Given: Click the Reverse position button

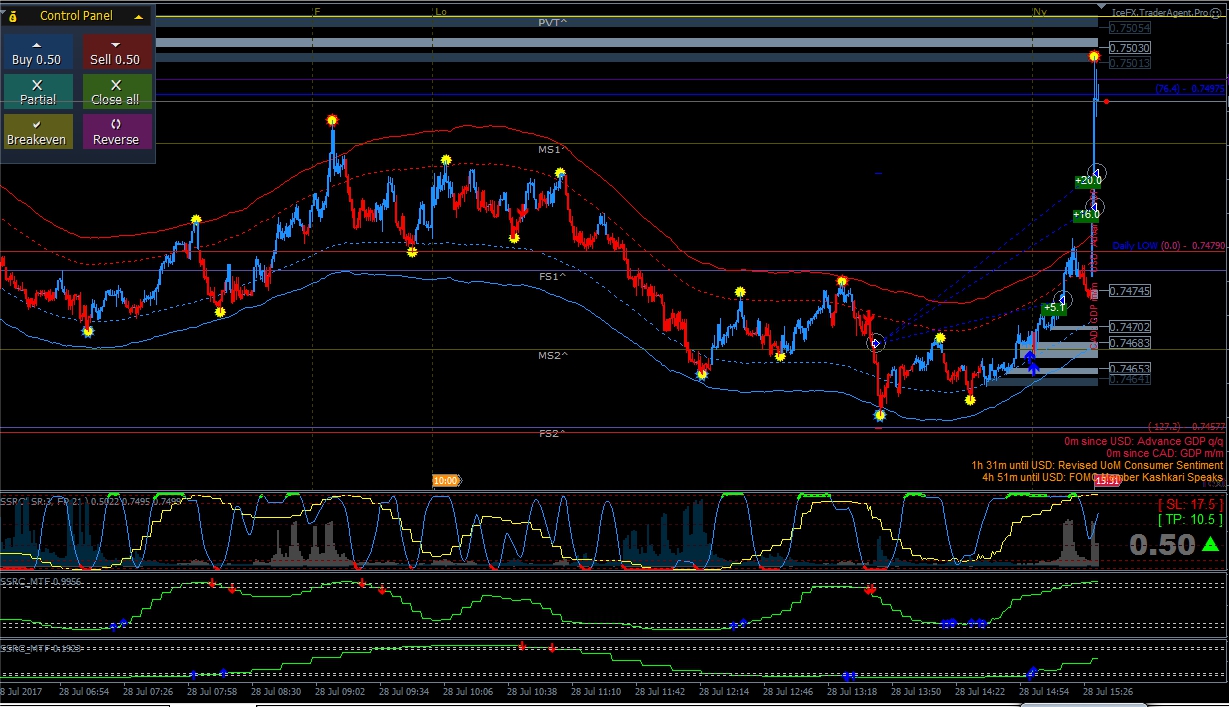Looking at the screenshot, I should click(x=116, y=132).
